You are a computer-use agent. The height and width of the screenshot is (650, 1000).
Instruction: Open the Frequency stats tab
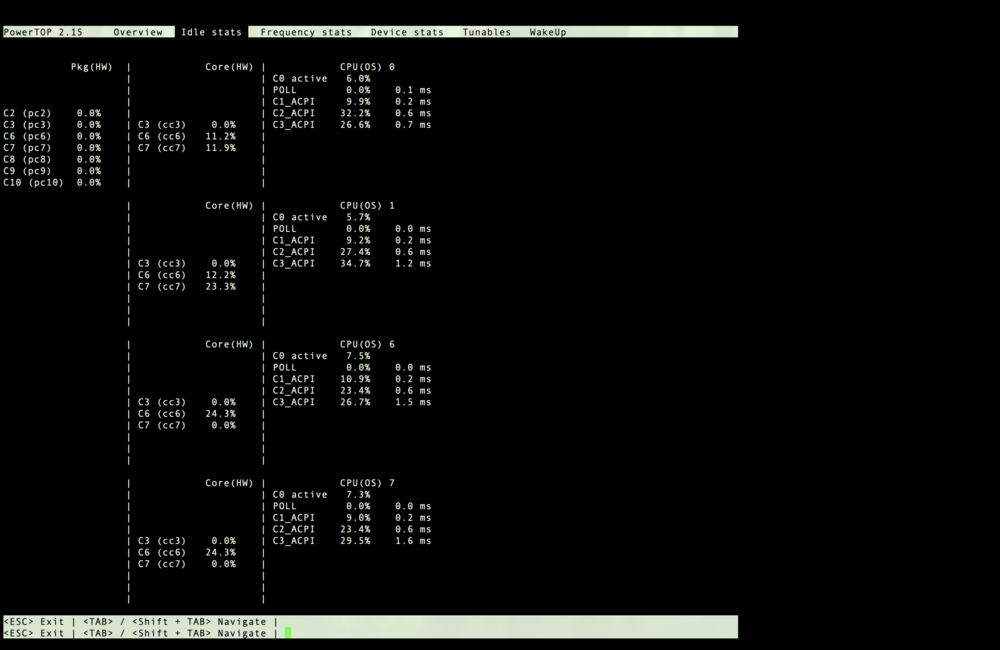[x=305, y=32]
